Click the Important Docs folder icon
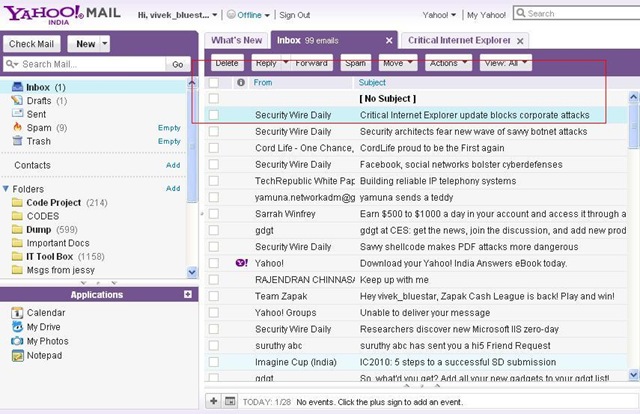640x414 pixels. tap(17, 243)
